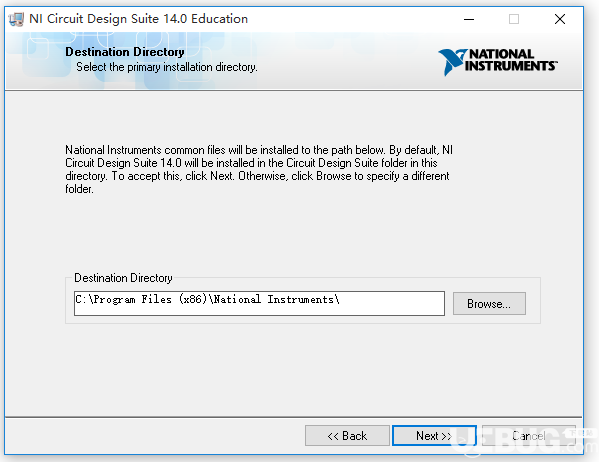
Task: Click the installer icon in title bar
Action: click(x=16, y=19)
